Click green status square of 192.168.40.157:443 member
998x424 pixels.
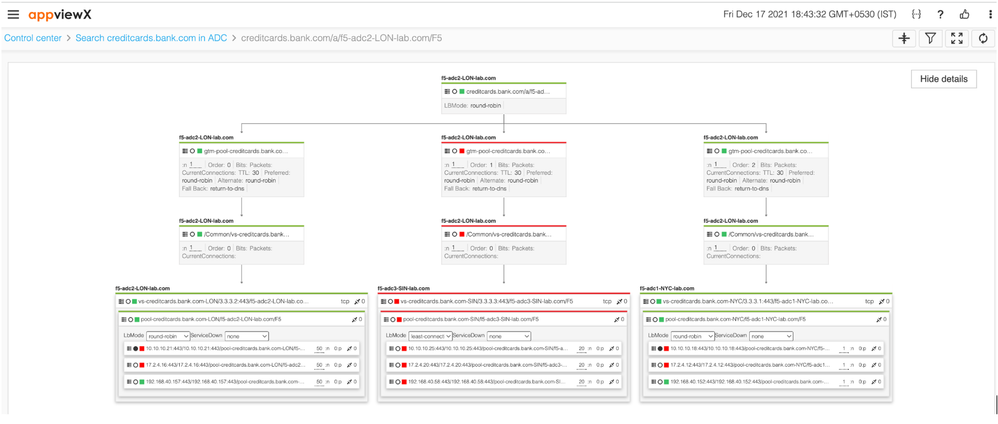click(x=143, y=381)
